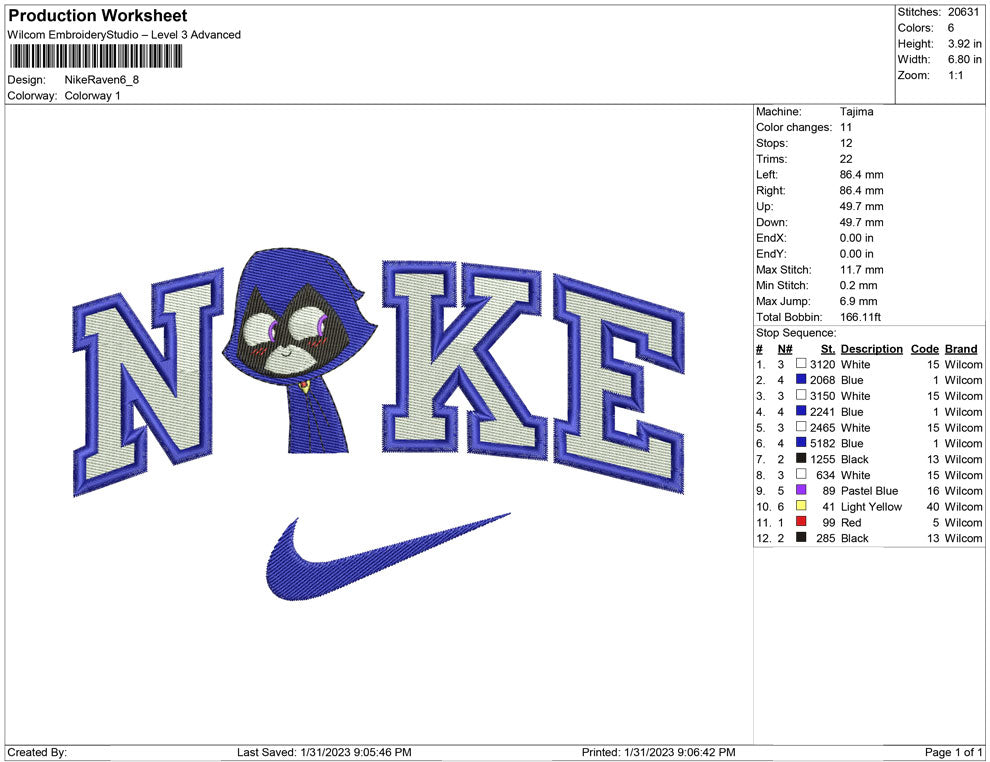Click the Red color swatch
This screenshot has width=990, height=762.
[x=801, y=521]
